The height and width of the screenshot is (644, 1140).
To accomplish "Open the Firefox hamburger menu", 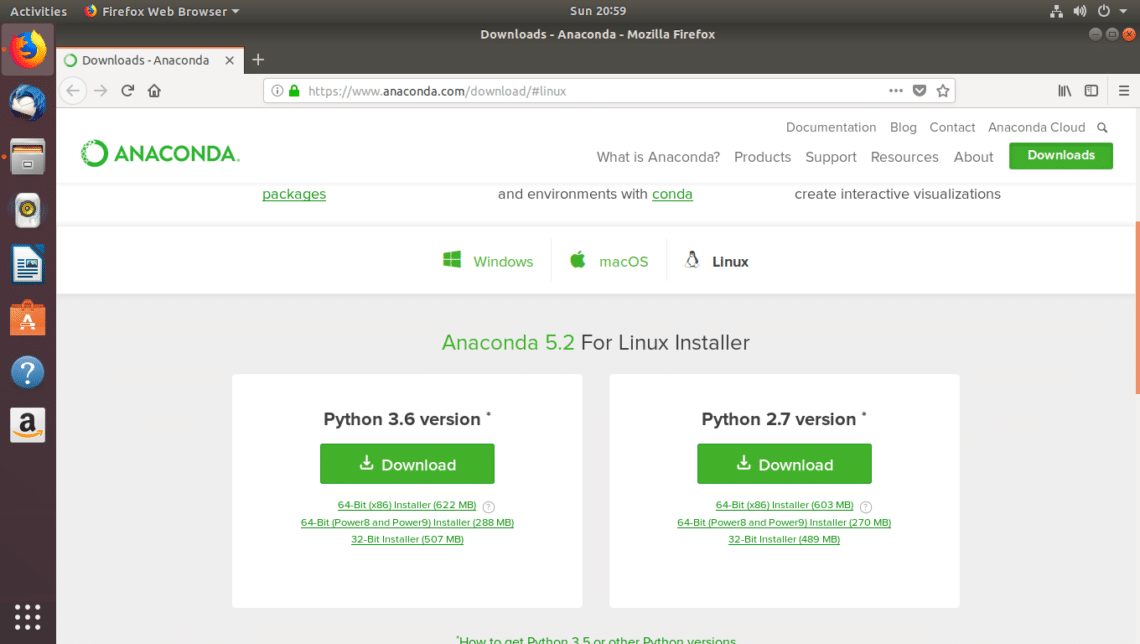I will pos(1124,91).
